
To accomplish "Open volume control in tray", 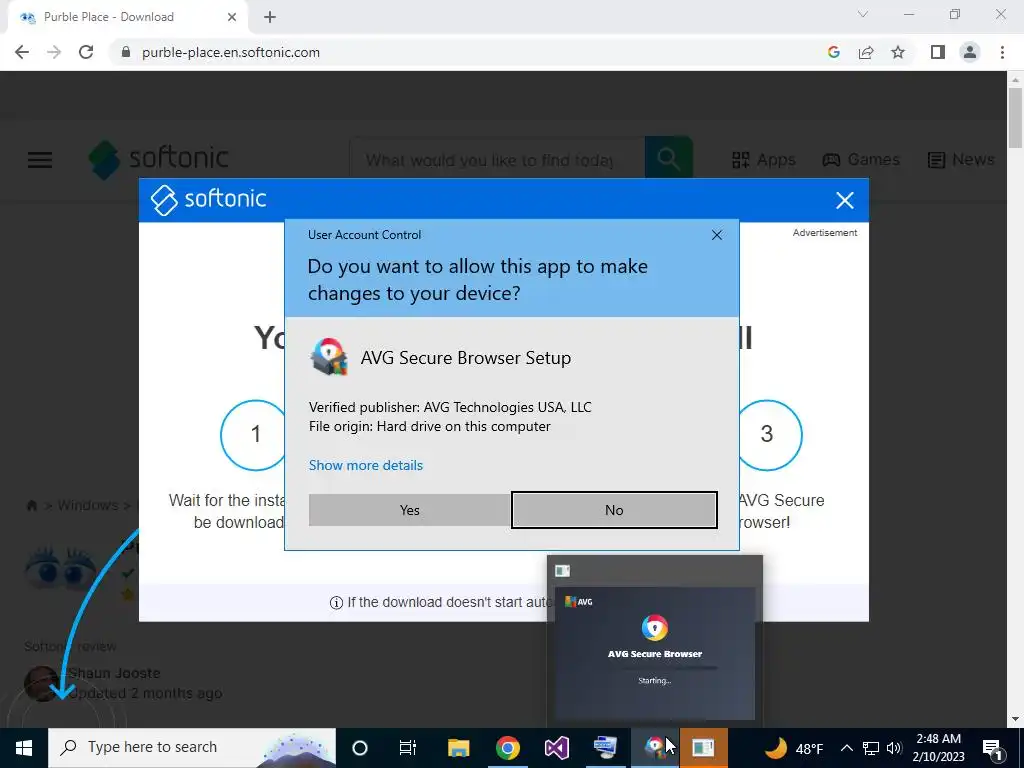I will (x=894, y=748).
